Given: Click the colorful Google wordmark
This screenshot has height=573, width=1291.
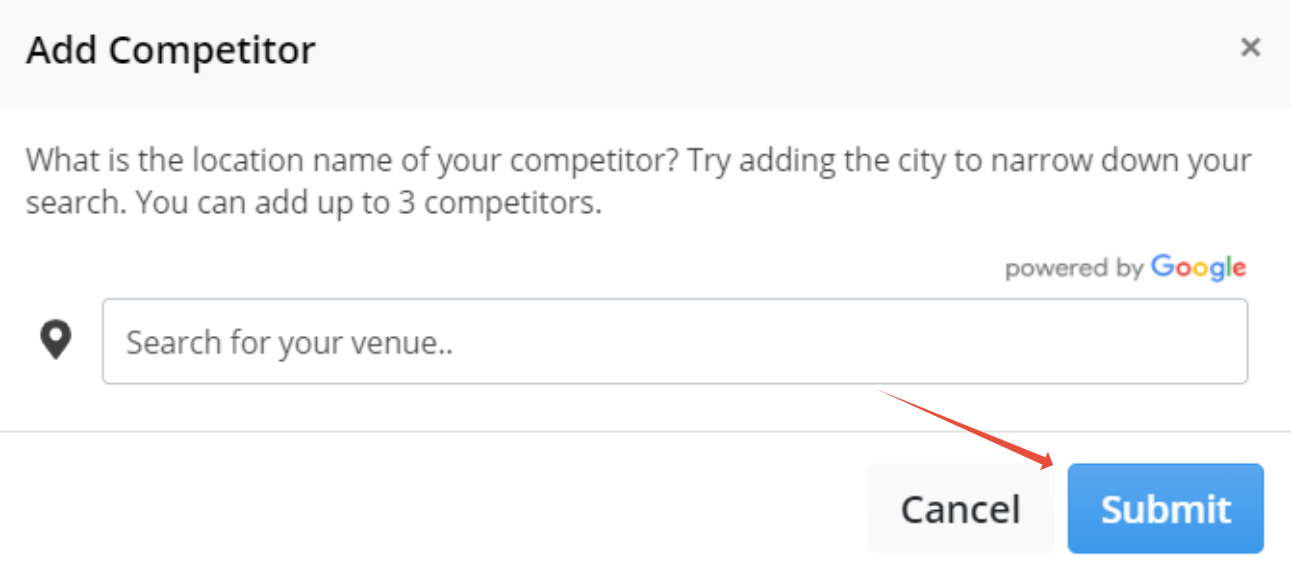Looking at the screenshot, I should [1198, 268].
